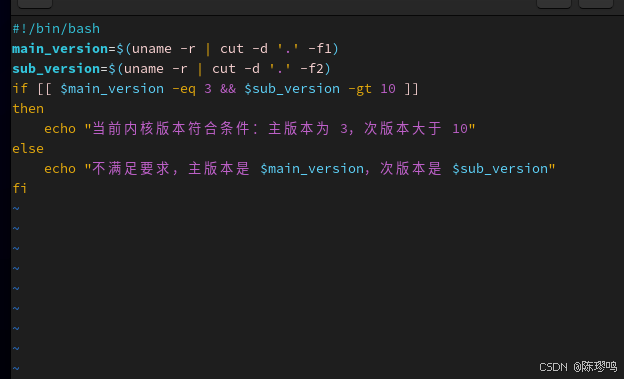Click the 当前内核版本符合条件 string text
The image size is (624, 379).
[171, 129]
